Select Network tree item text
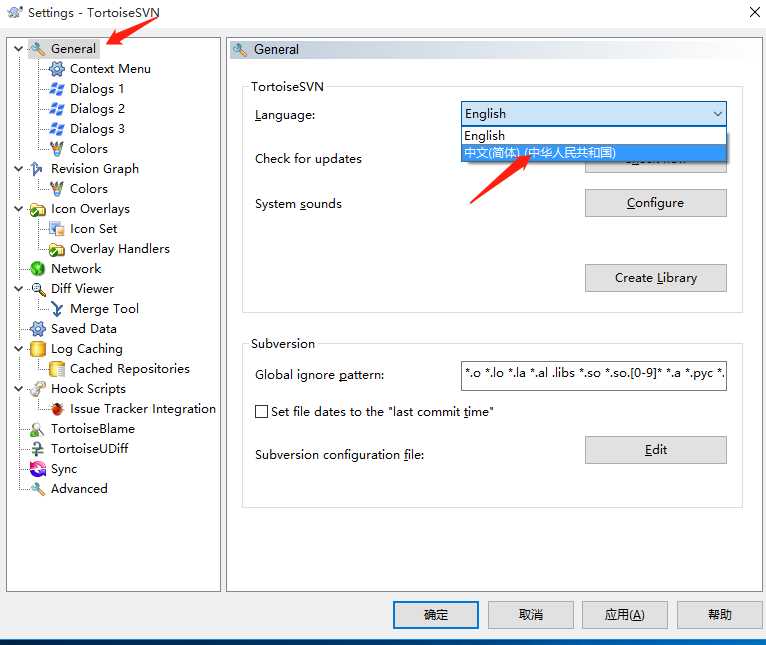Screen dimensions: 766x645 pos(76,269)
